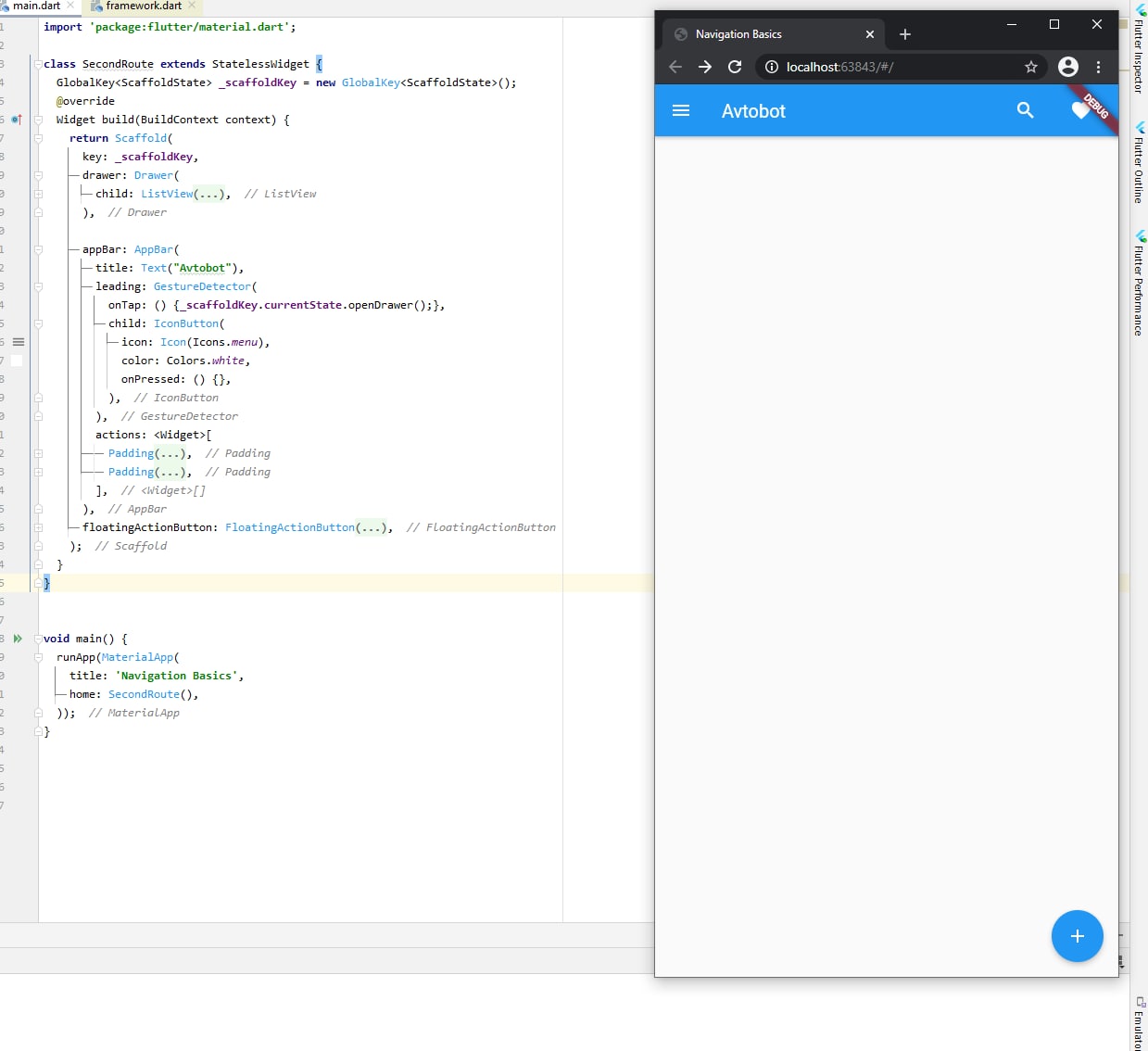Click the @override annotation
The height and width of the screenshot is (1051, 1148).
(x=85, y=101)
